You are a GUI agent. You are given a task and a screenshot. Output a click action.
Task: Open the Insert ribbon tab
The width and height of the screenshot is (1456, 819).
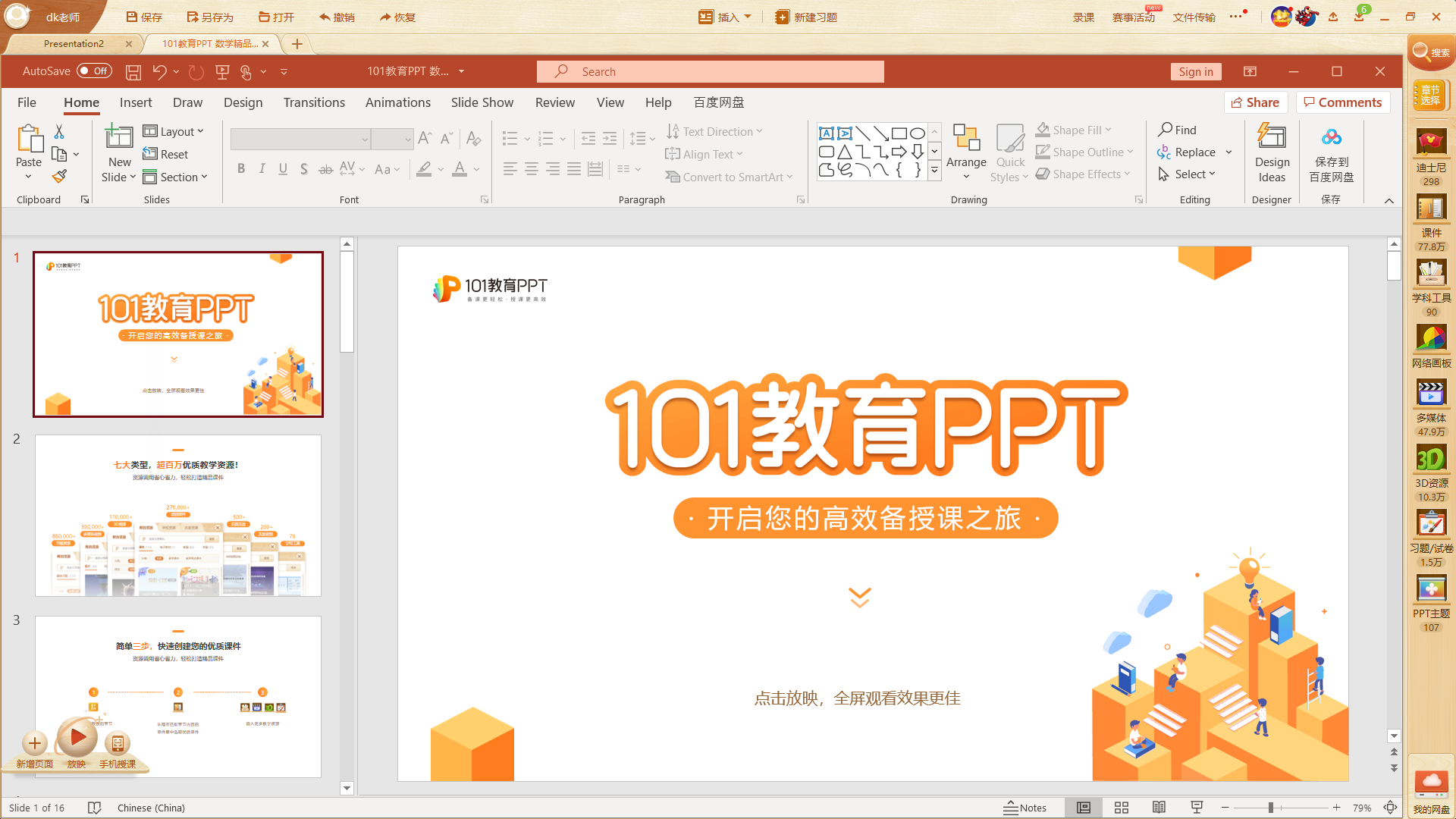(x=136, y=102)
